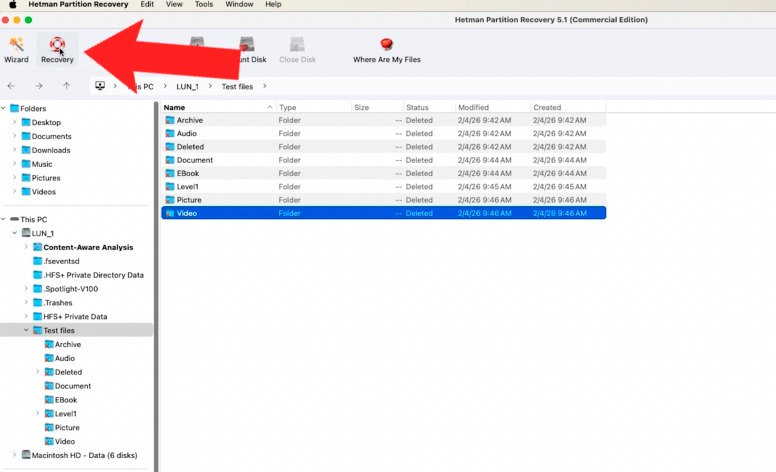Open the Window menu
Screen dimensions: 776x472
[x=239, y=4]
